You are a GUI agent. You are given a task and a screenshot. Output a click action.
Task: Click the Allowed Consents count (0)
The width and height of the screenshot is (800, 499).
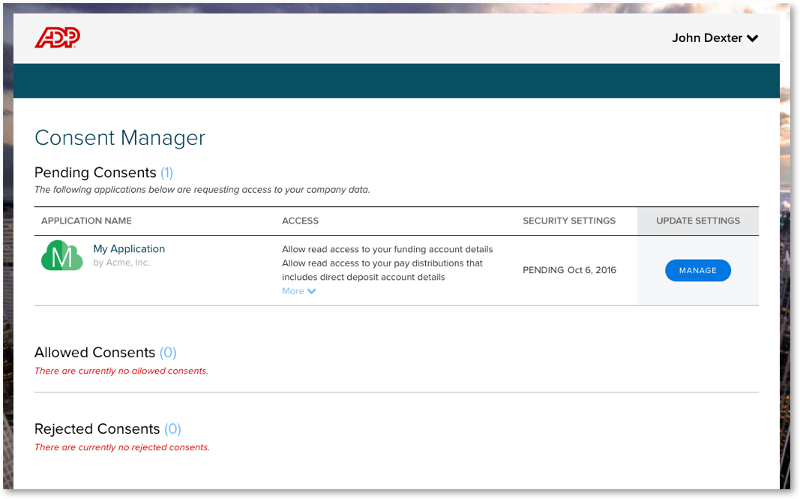tap(168, 352)
